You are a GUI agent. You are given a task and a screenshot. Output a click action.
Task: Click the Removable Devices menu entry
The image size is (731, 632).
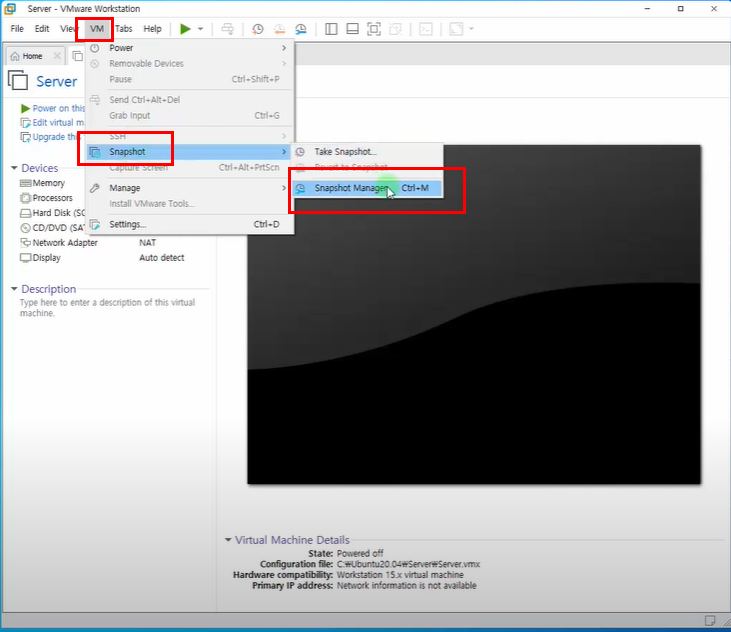point(189,63)
